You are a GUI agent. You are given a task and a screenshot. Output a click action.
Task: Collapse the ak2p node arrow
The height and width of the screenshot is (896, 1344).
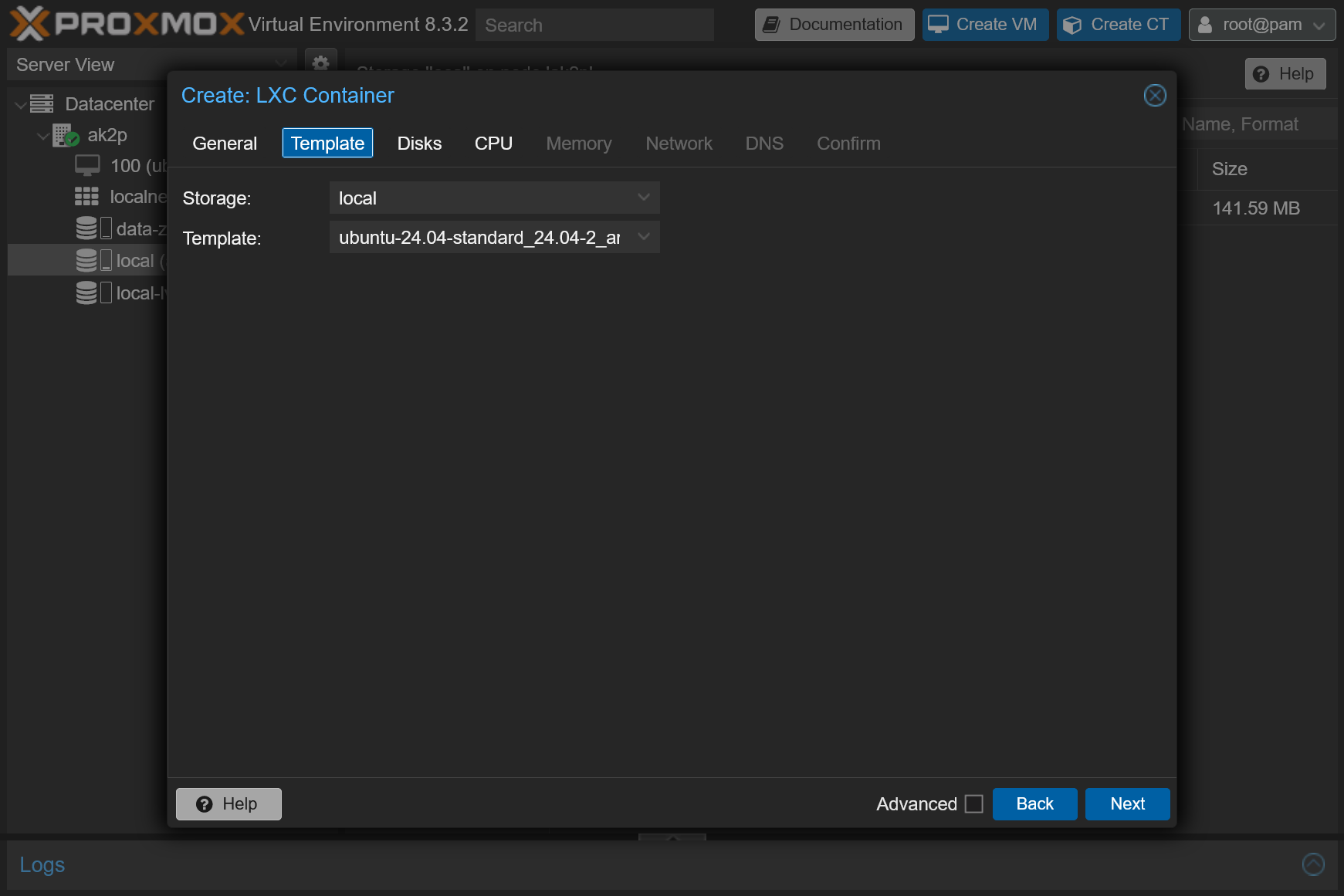pos(42,136)
